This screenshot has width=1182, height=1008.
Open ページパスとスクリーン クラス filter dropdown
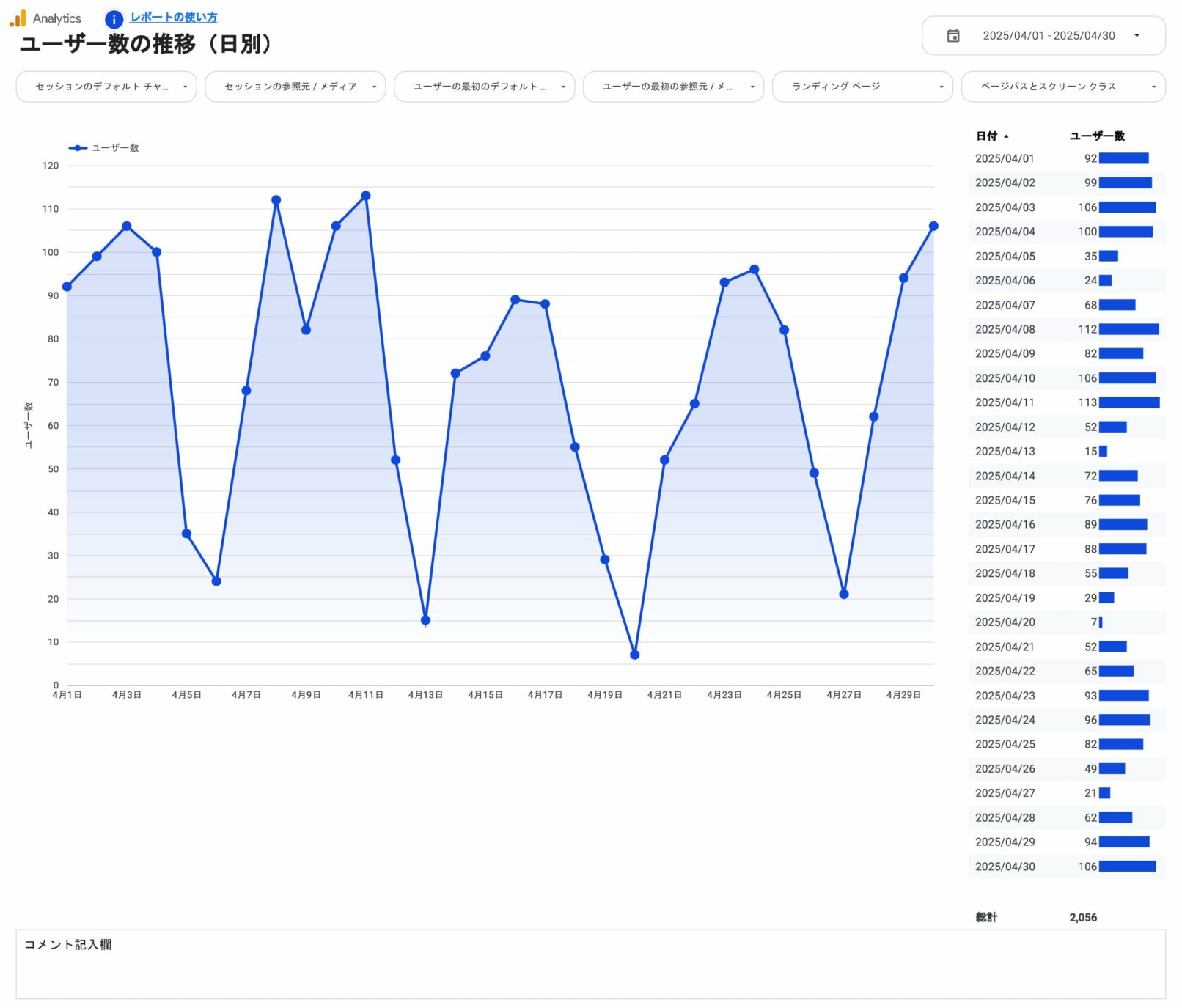1062,87
